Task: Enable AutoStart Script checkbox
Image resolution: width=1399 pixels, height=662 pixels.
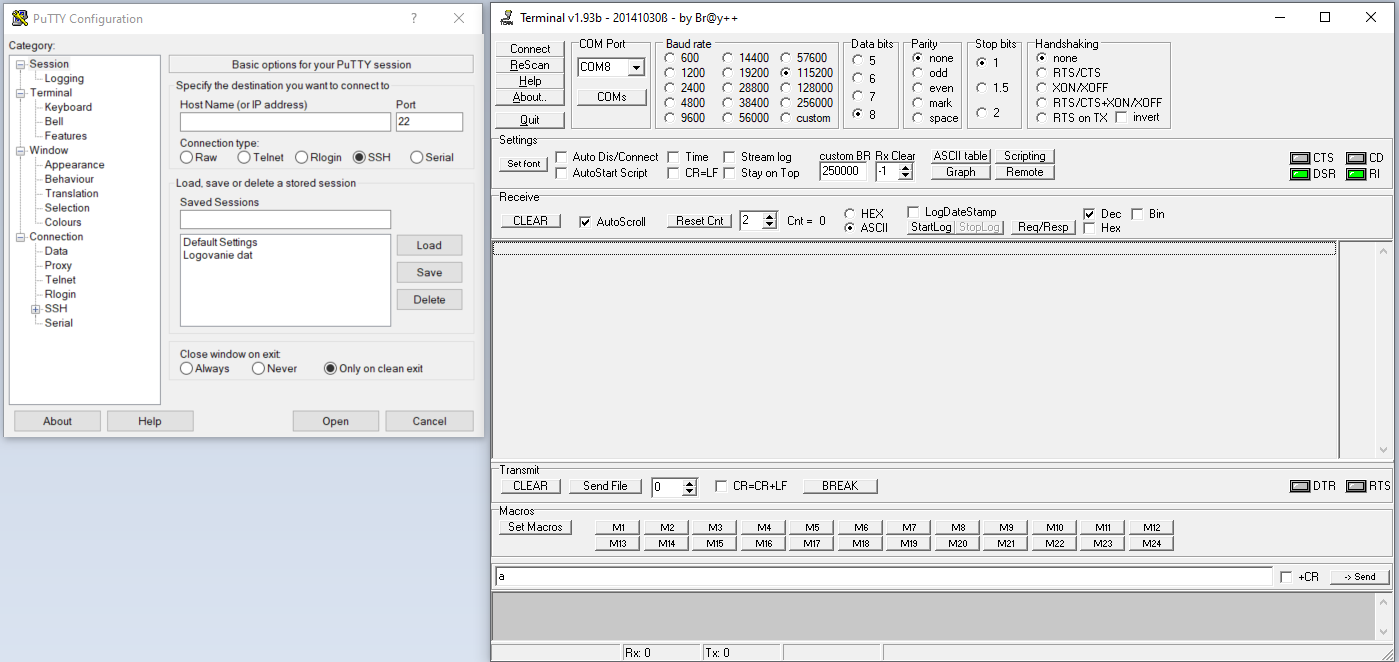Action: coord(561,173)
